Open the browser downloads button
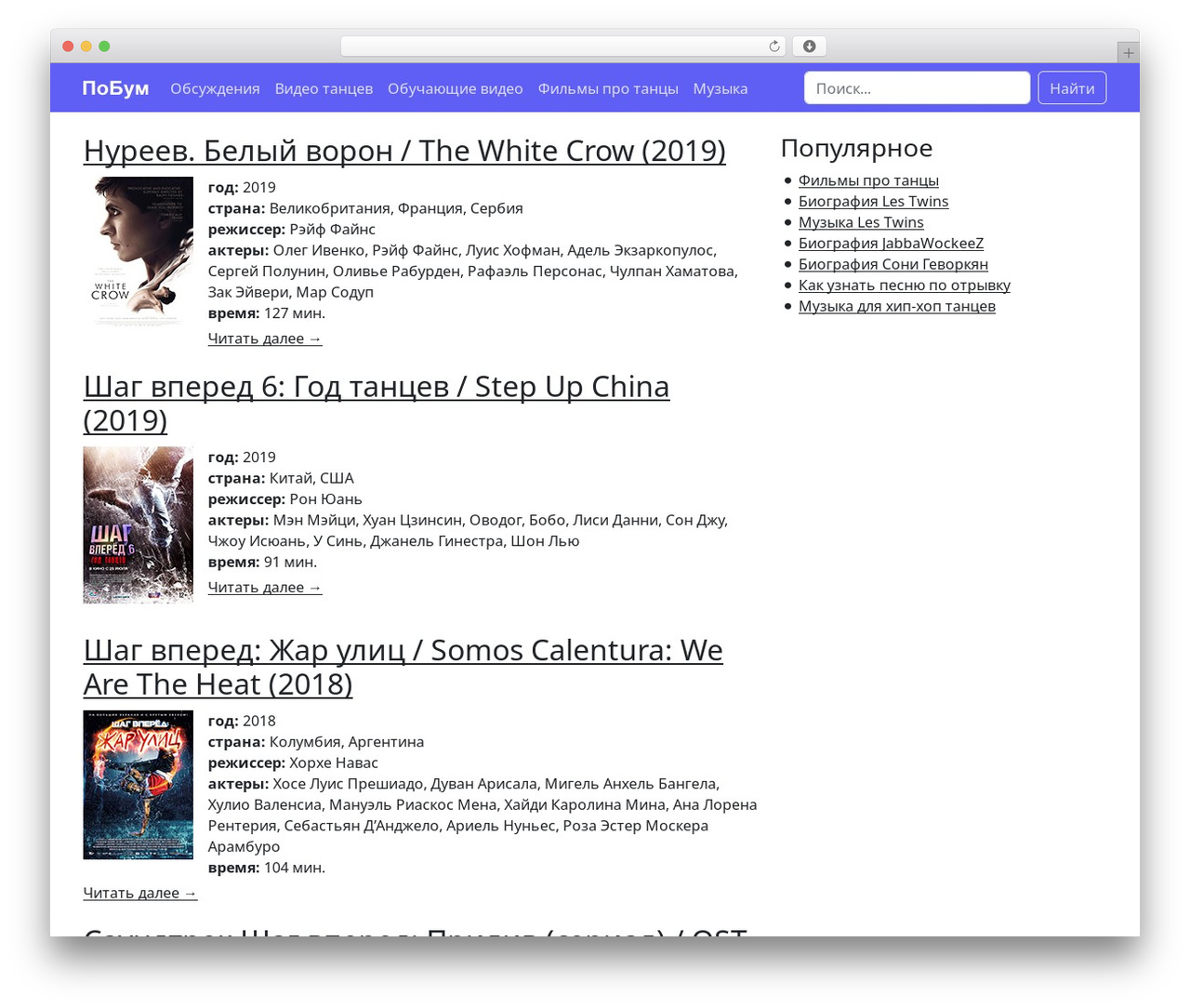Screen dimensions: 1190x1008 point(809,46)
